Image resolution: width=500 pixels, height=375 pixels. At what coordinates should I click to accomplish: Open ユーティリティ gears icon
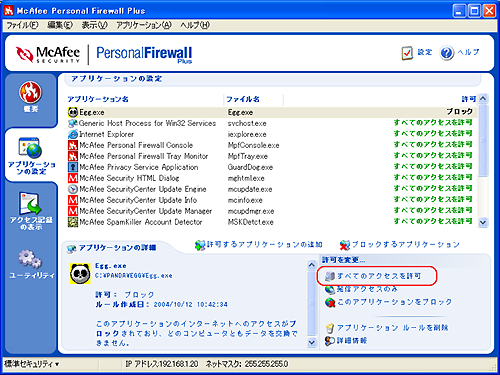[x=30, y=259]
